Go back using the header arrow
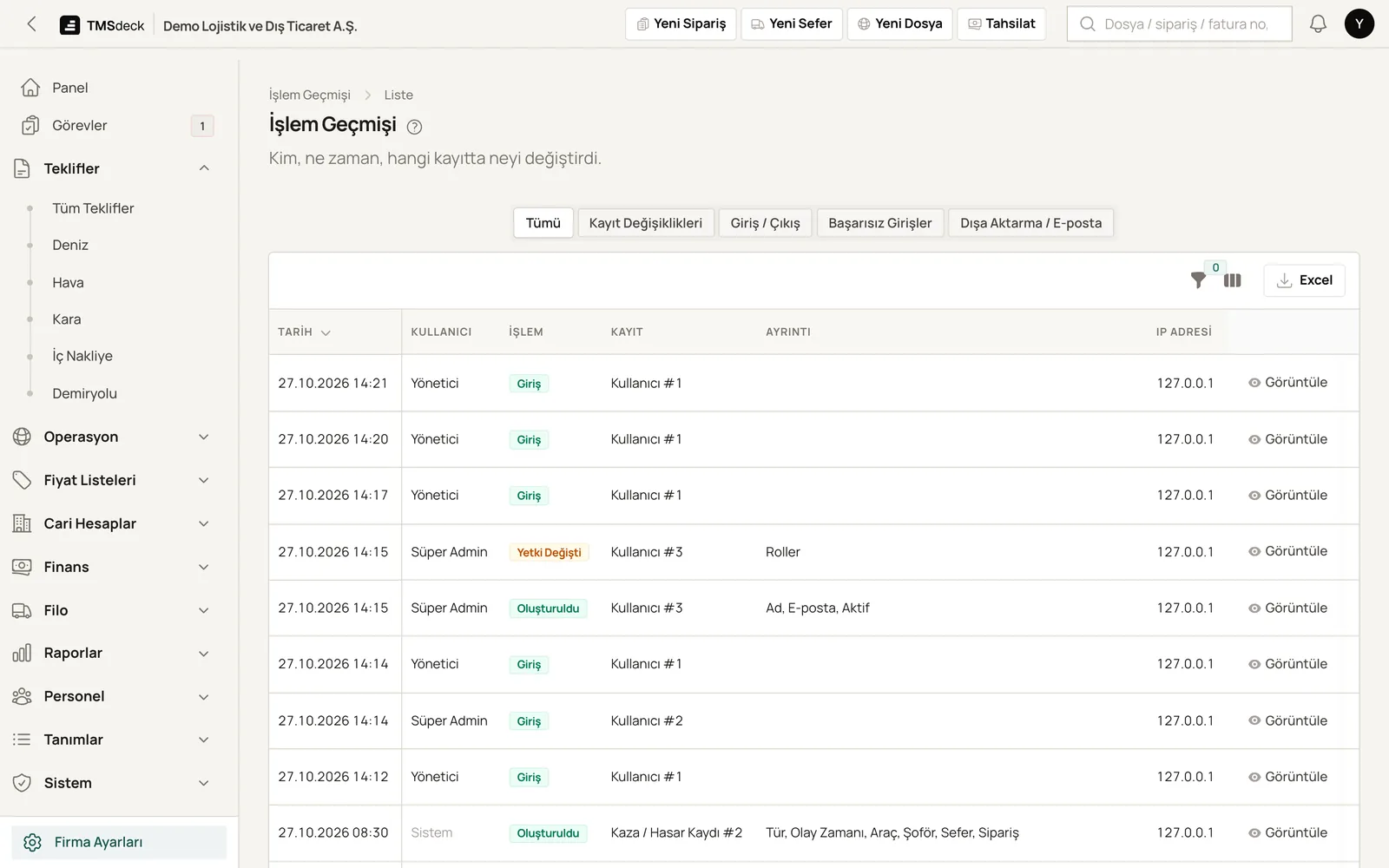 [32, 24]
